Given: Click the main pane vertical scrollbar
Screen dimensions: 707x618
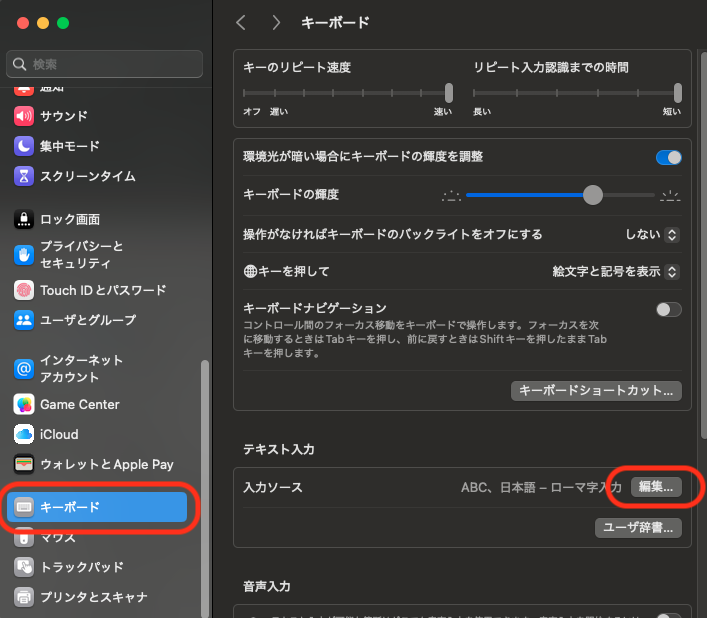Looking at the screenshot, I should (x=704, y=243).
